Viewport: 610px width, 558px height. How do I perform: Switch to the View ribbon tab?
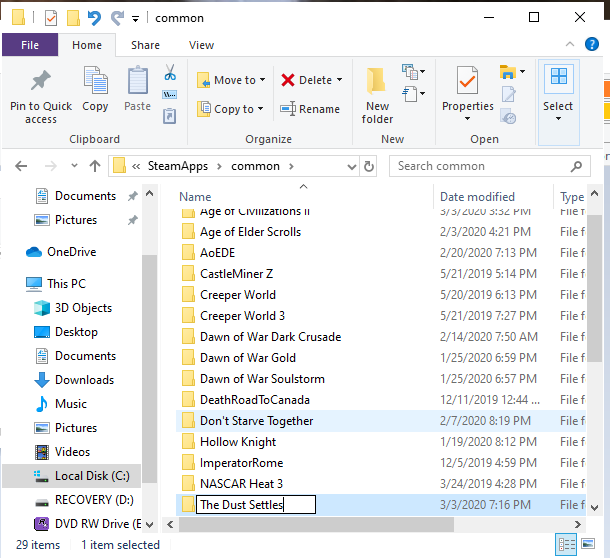click(x=202, y=45)
